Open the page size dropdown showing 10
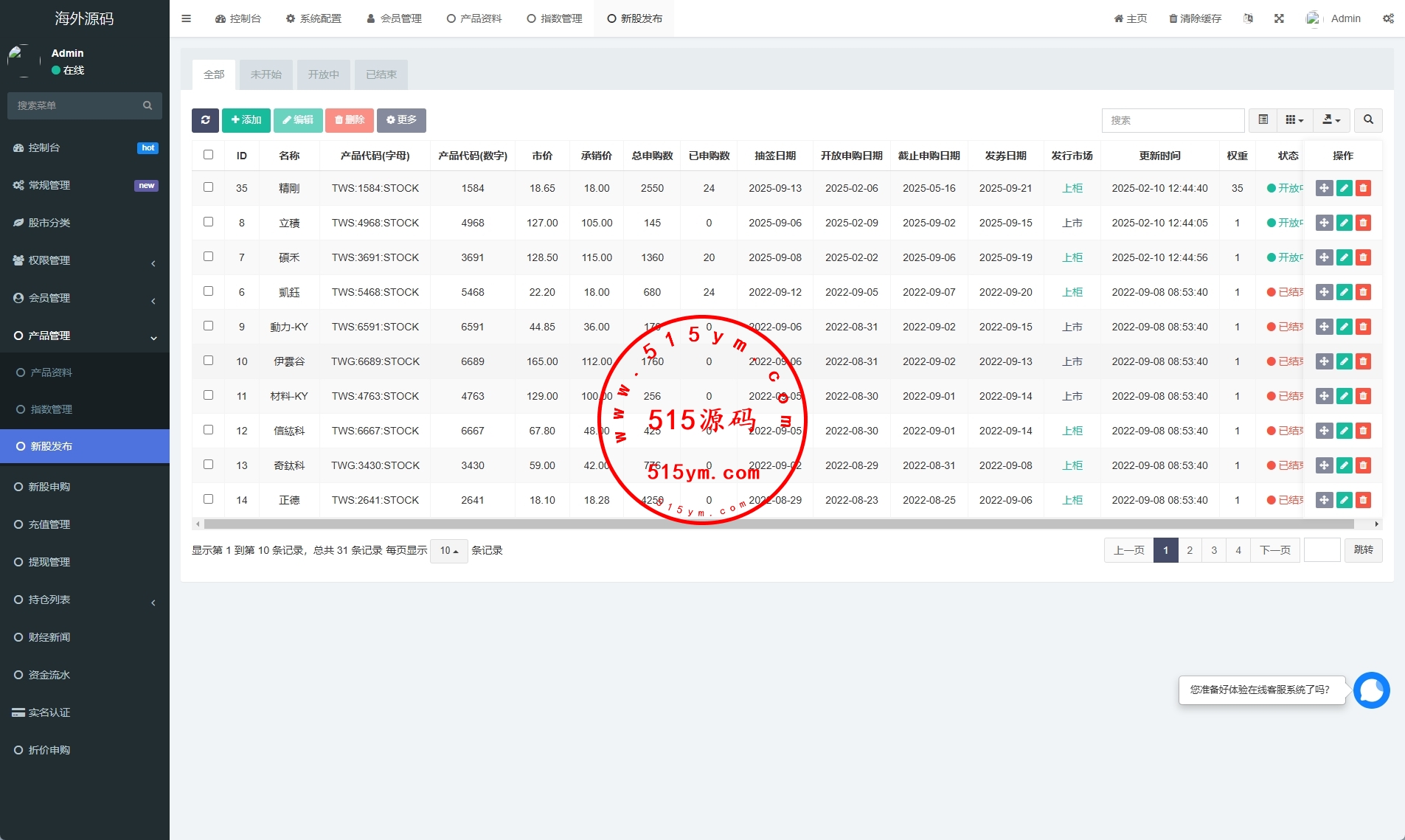 click(x=448, y=551)
